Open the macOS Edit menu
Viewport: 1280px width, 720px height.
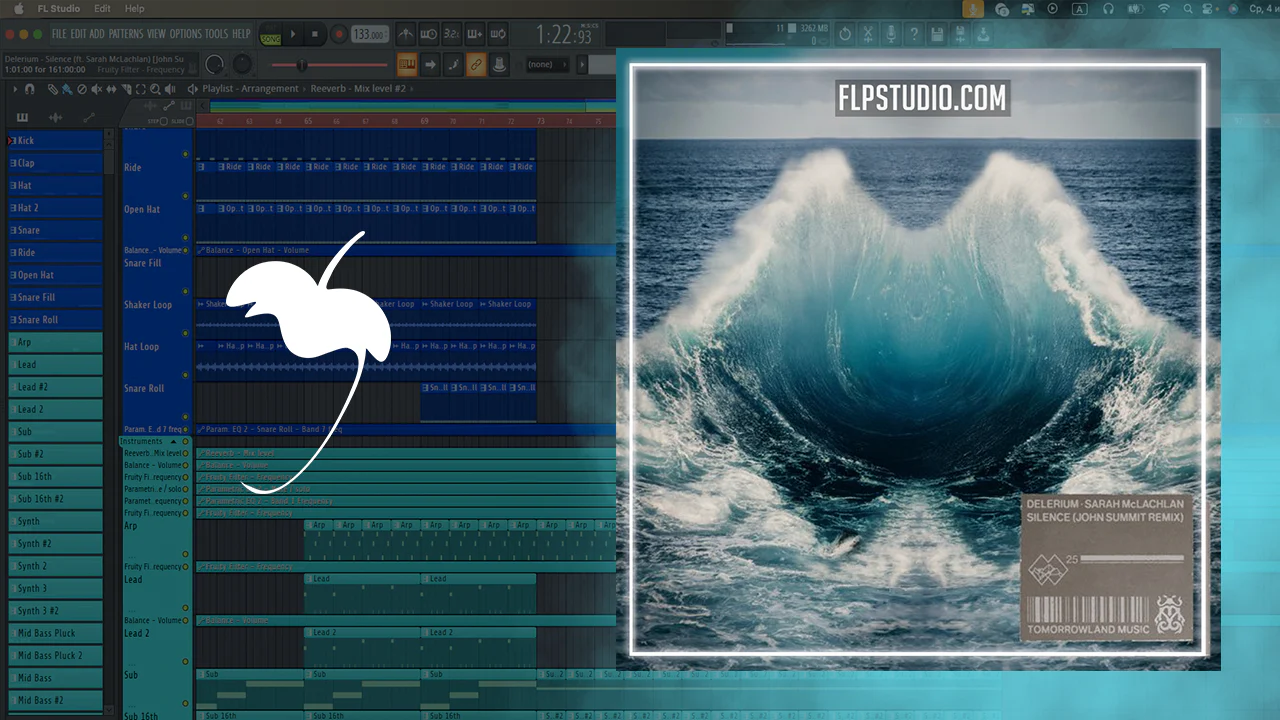(102, 8)
